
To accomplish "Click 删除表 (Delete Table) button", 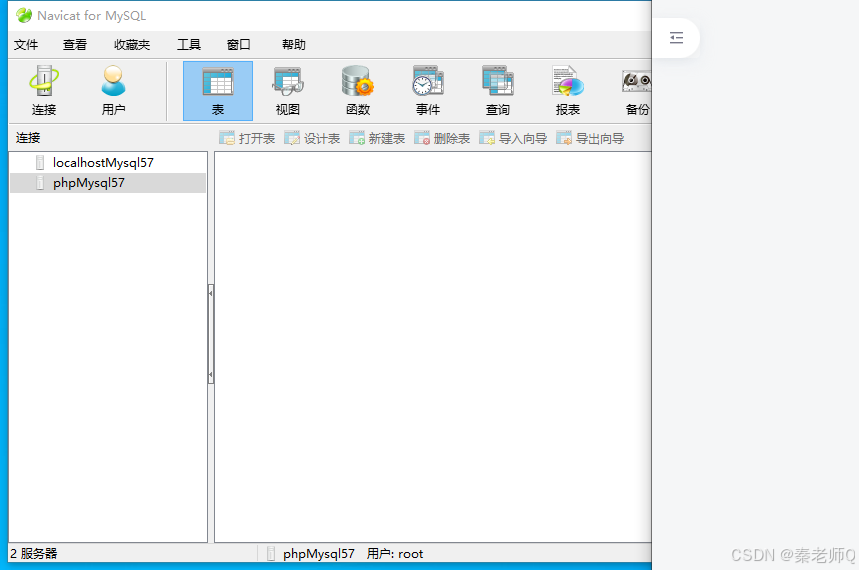I will coord(442,138).
